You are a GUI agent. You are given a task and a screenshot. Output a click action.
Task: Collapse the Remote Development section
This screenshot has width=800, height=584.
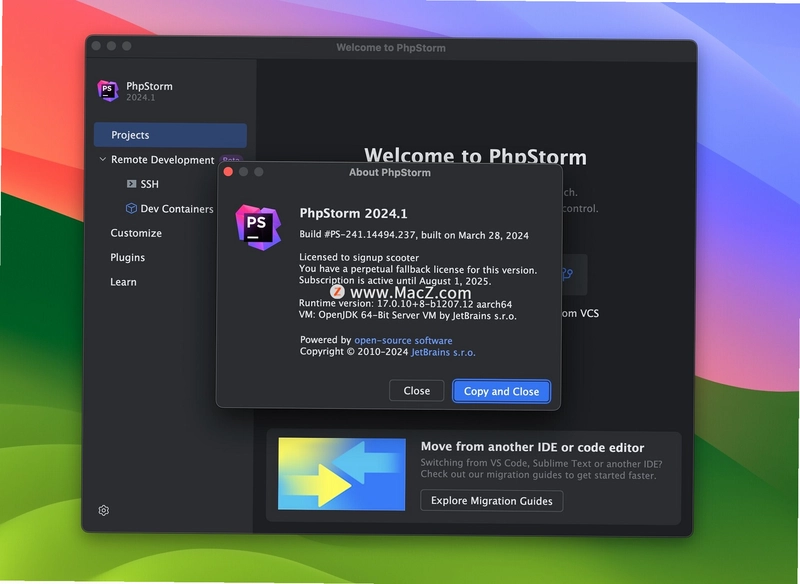click(x=103, y=159)
